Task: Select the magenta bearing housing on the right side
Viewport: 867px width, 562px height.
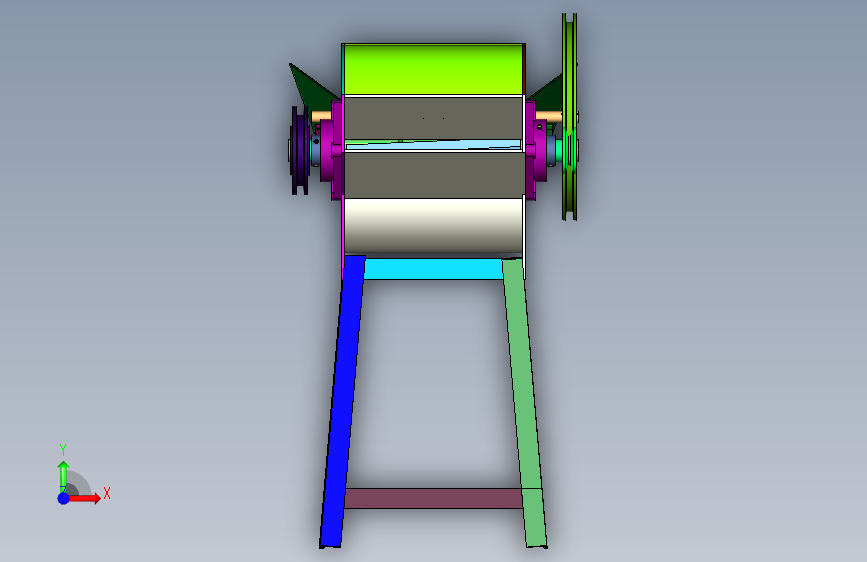Action: tap(535, 150)
